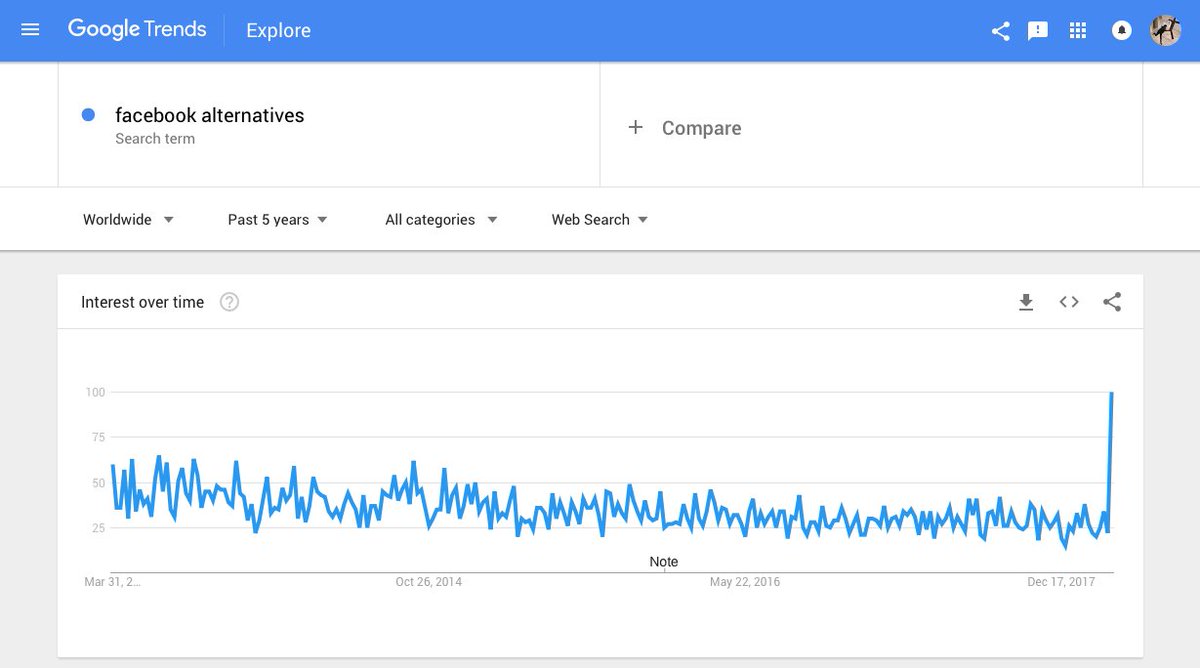Click the 100 y-axis label
The height and width of the screenshot is (668, 1200).
click(x=95, y=392)
